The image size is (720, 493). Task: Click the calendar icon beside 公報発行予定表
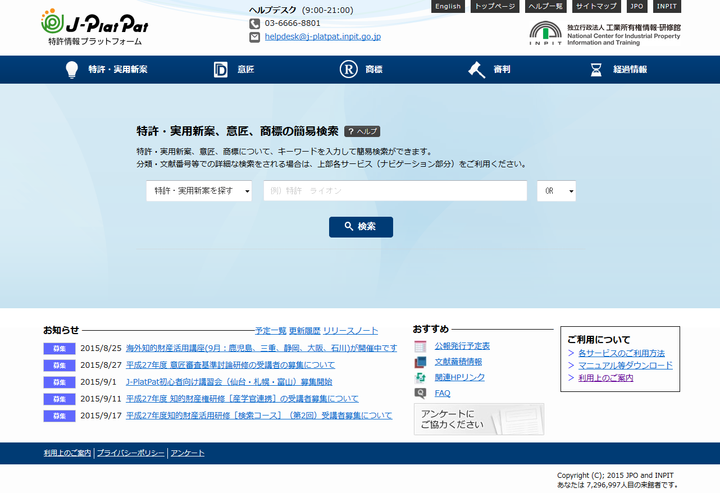[x=420, y=347]
